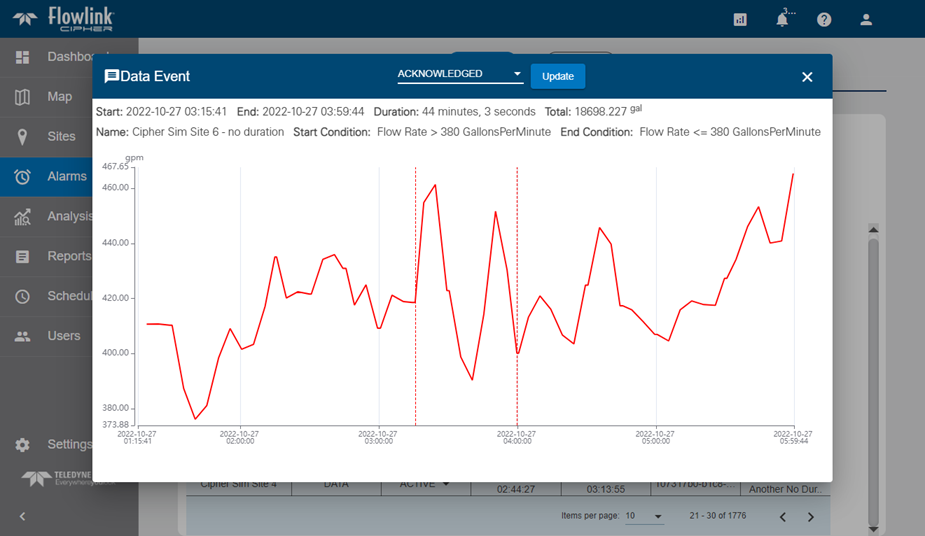Expand the ACTIVE status dropdown in table row
925x536 pixels.
click(x=425, y=485)
